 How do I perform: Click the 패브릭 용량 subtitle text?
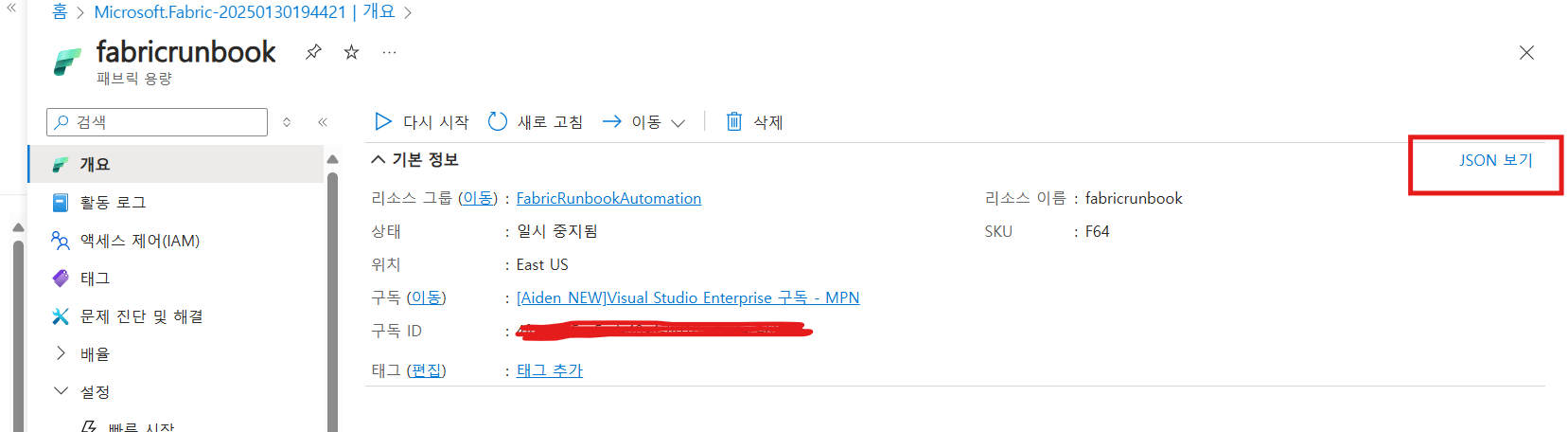coord(134,79)
